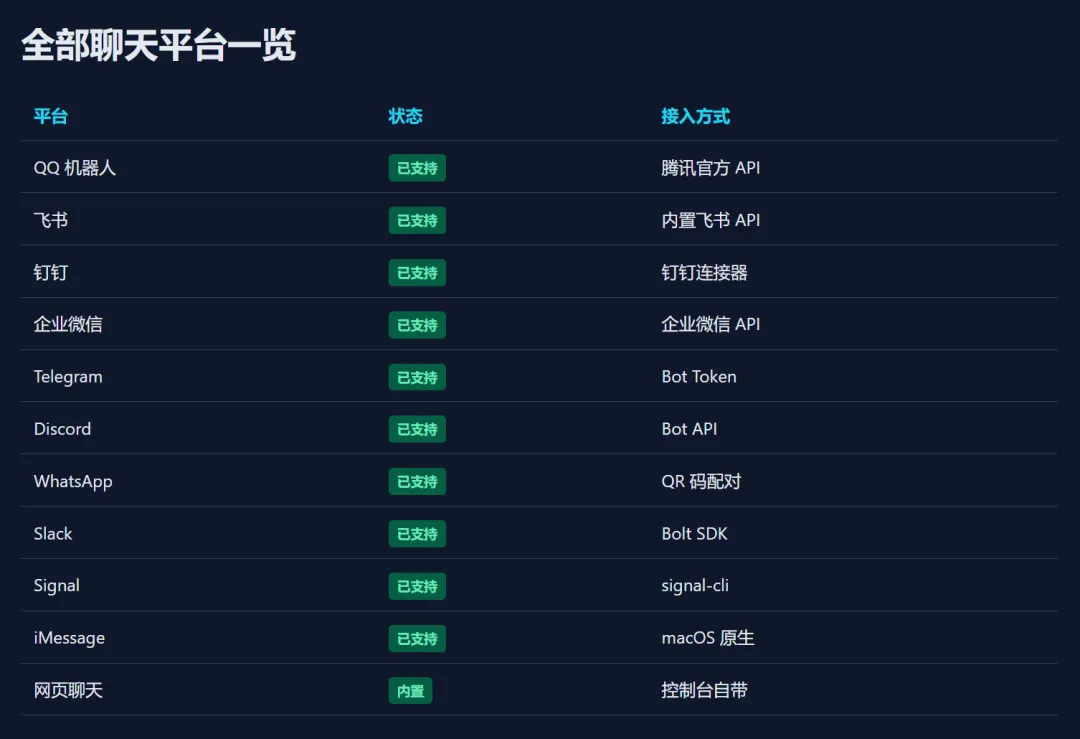Click the Signal row 已支持 badge
This screenshot has width=1080, height=739.
(417, 586)
